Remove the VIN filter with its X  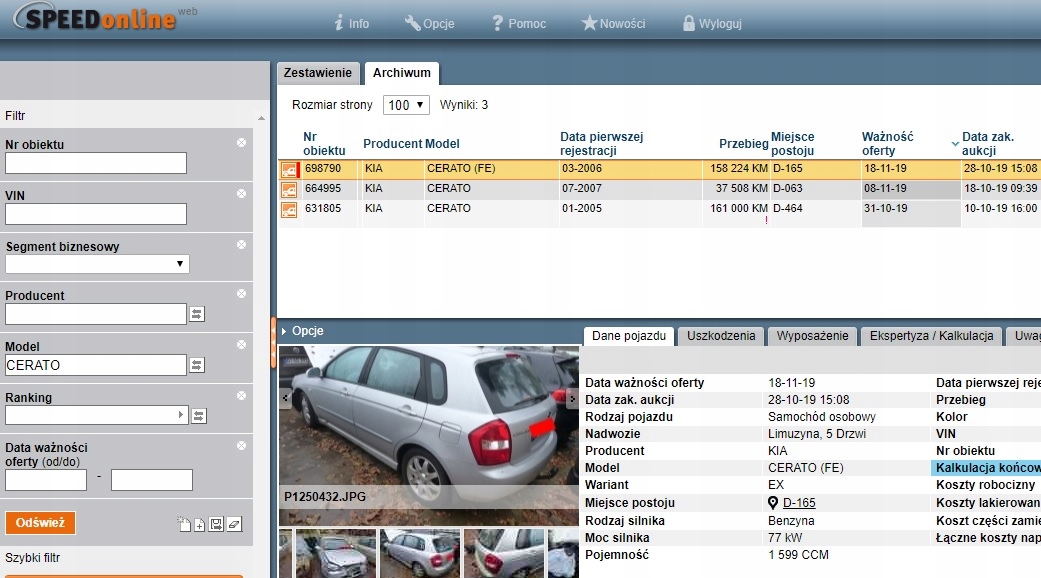click(x=241, y=194)
